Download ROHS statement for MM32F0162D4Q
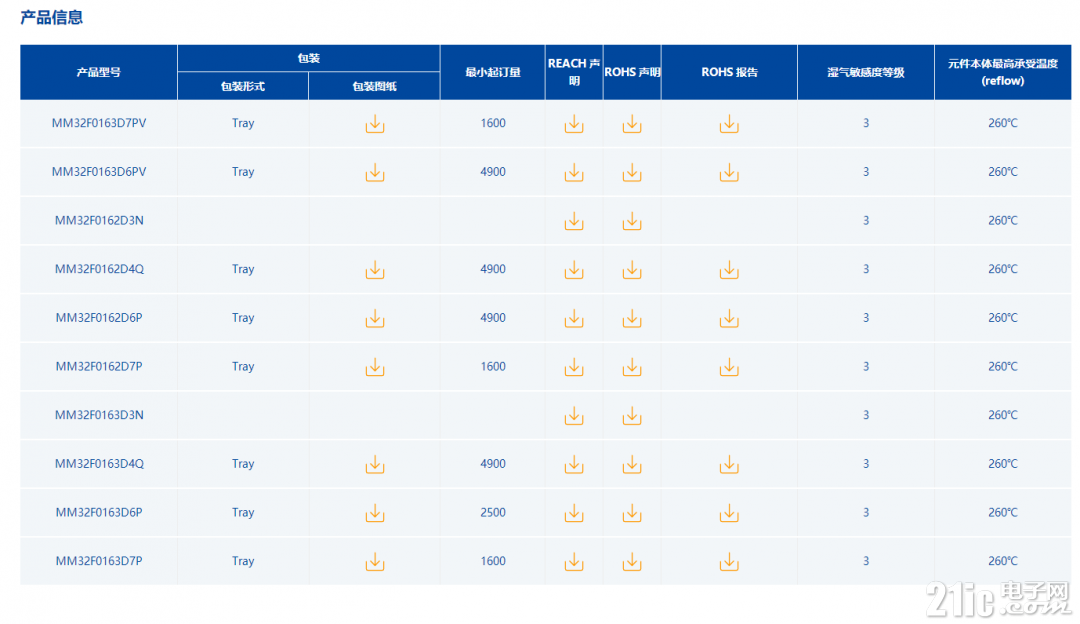The height and width of the screenshot is (624, 1080). pyautogui.click(x=632, y=271)
